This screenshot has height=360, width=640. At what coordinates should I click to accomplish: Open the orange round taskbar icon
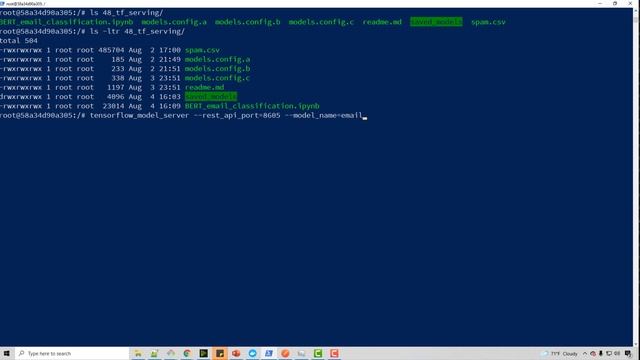(285, 353)
